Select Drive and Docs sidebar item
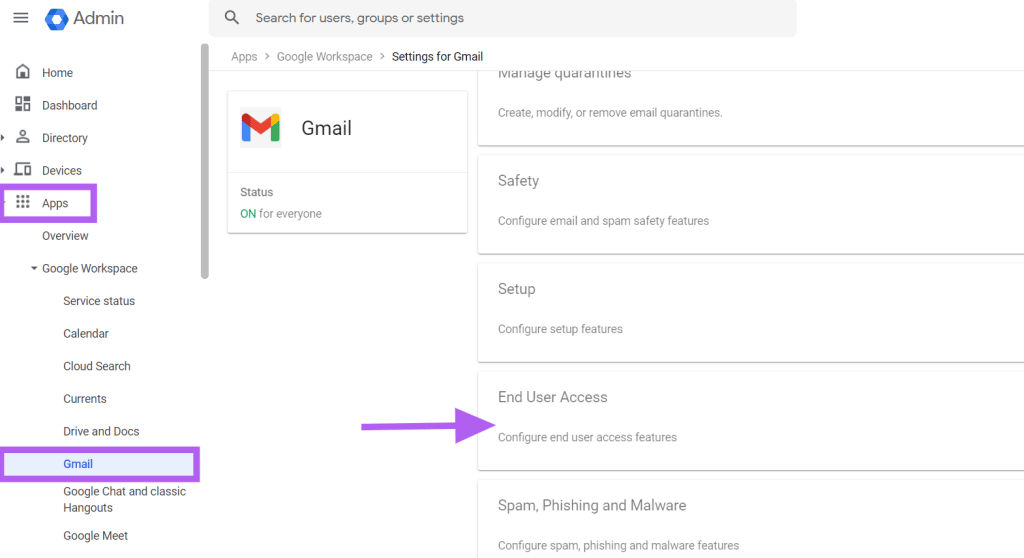This screenshot has height=558, width=1024. pos(101,431)
